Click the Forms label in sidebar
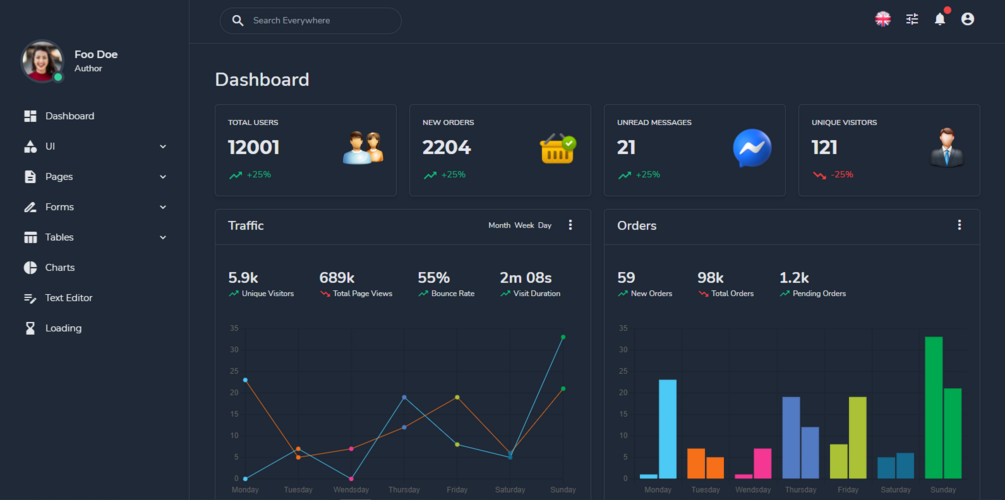This screenshot has height=500, width=1005. tap(60, 207)
